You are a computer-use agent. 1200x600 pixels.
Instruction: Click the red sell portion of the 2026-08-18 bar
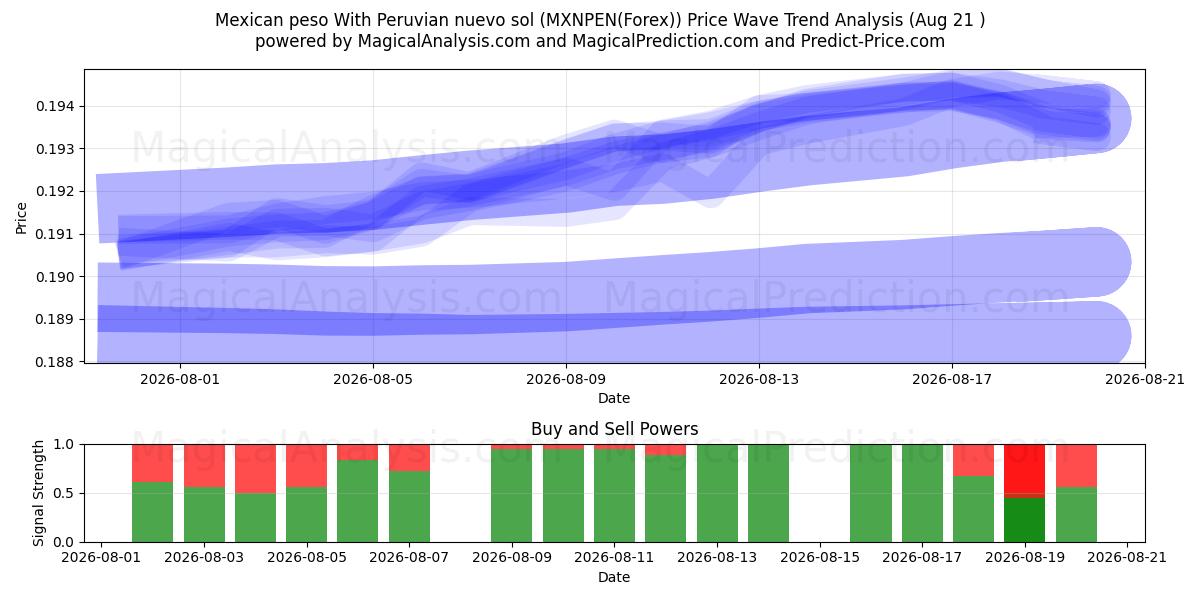[x=973, y=460]
